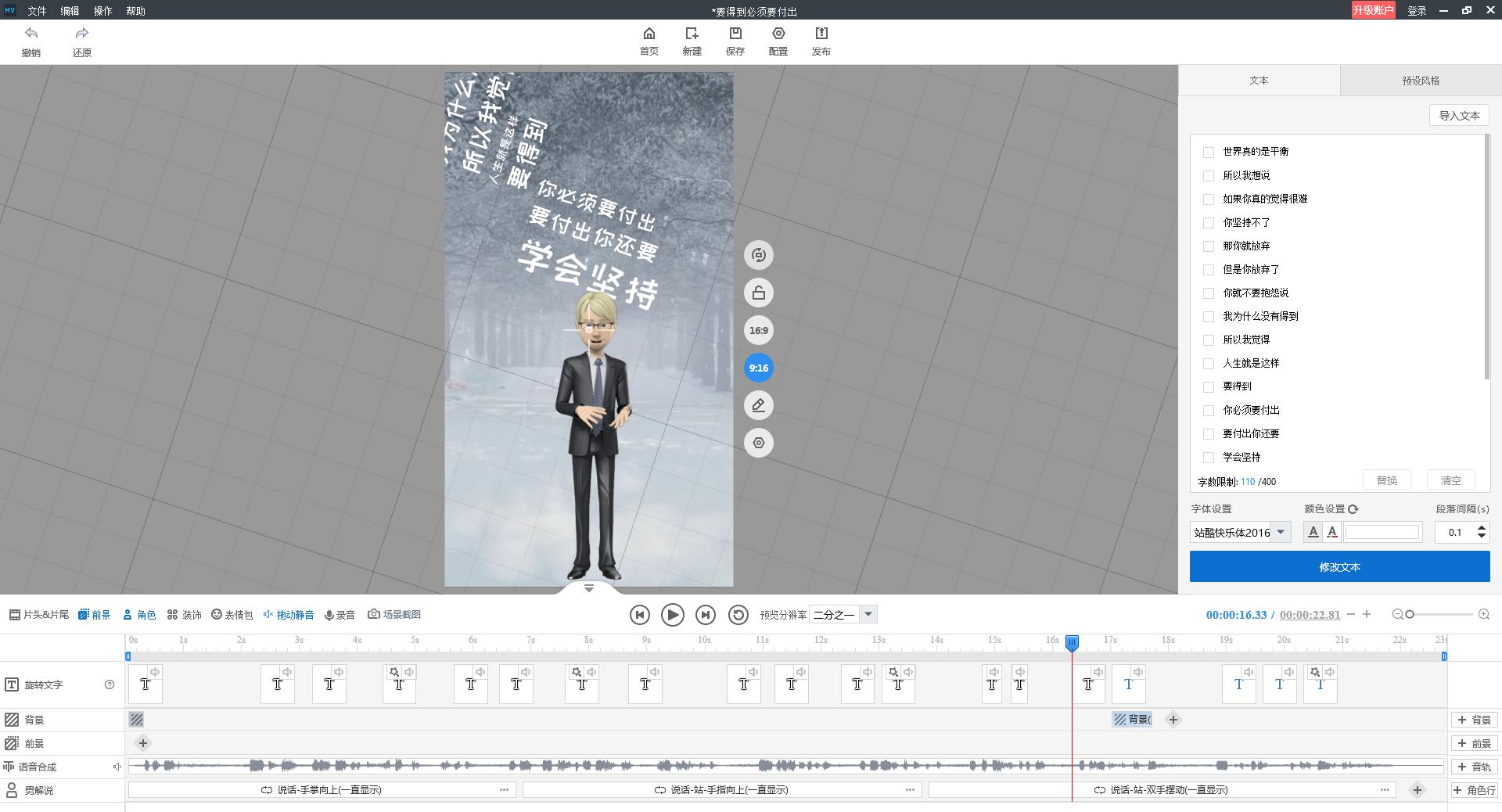Open the 表情包 emoji pack panel

point(232,614)
